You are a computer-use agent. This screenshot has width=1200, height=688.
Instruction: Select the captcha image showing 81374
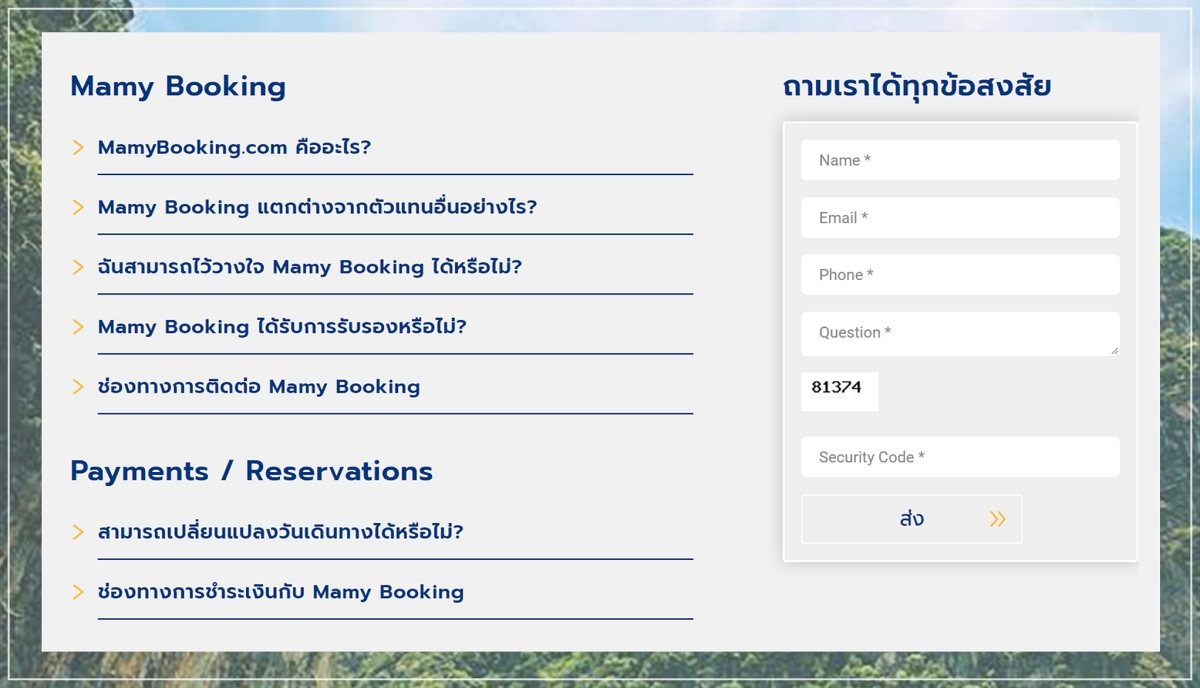coord(840,391)
